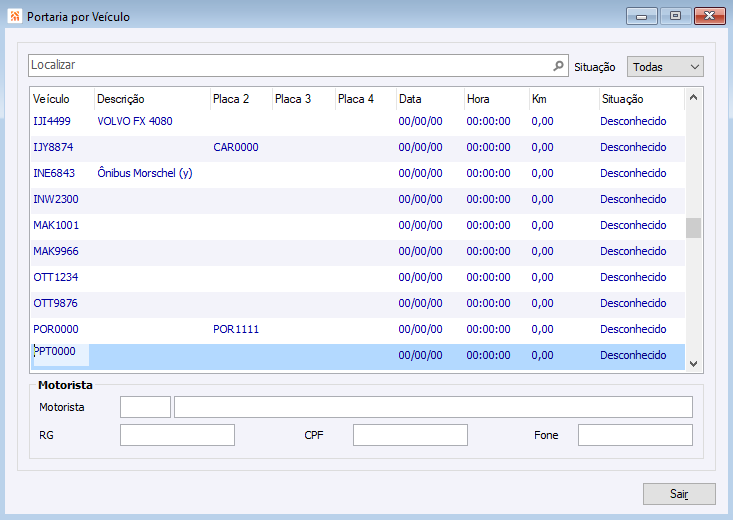This screenshot has height=520, width=733.
Task: Click the RG input field
Action: pos(177,435)
